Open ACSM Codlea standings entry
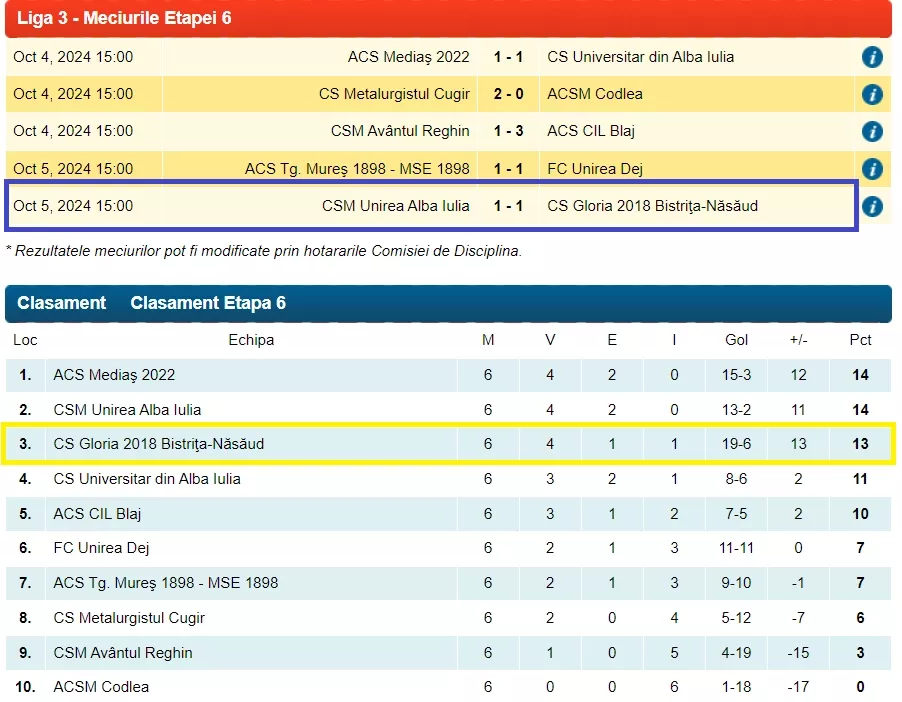The image size is (902, 702). [101, 687]
